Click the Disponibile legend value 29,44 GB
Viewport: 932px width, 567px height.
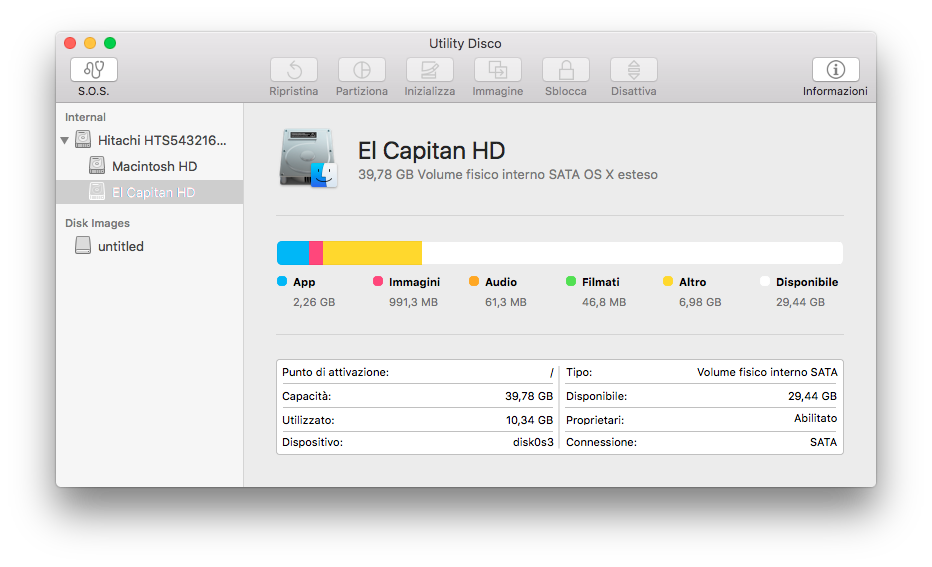point(800,302)
